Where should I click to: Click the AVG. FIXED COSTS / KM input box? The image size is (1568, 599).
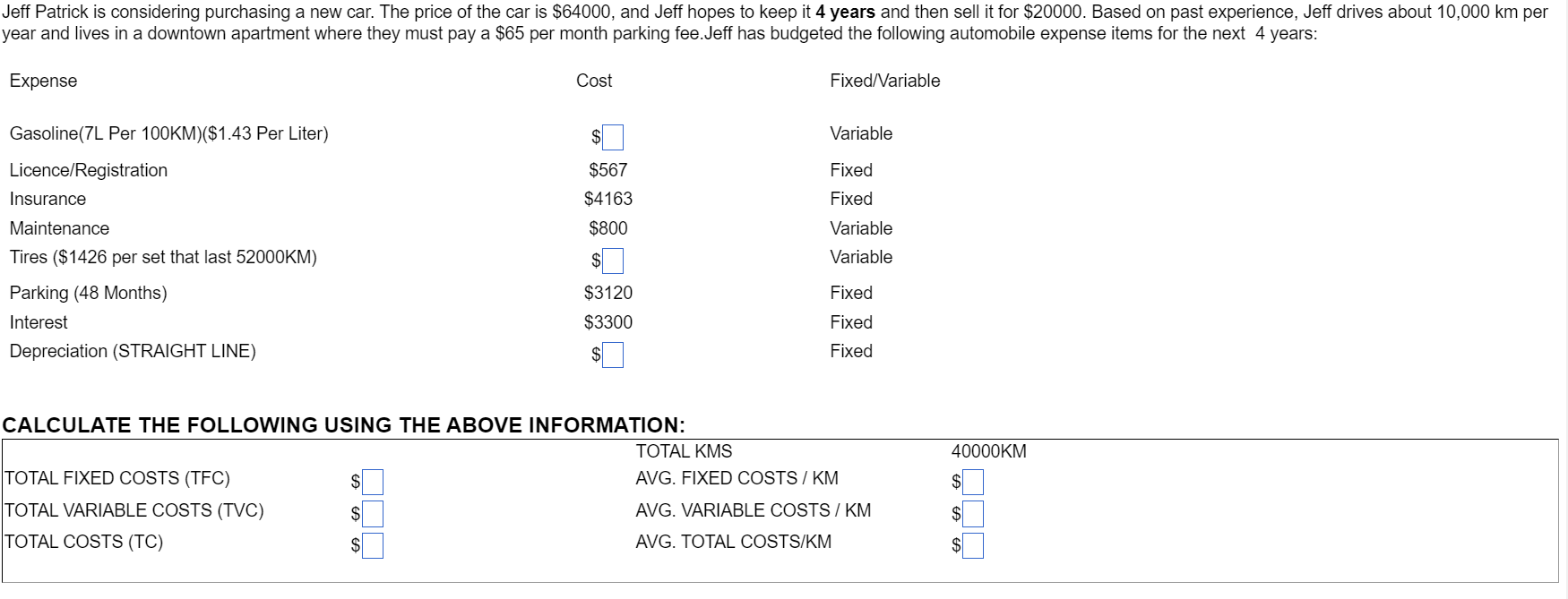pos(973,482)
